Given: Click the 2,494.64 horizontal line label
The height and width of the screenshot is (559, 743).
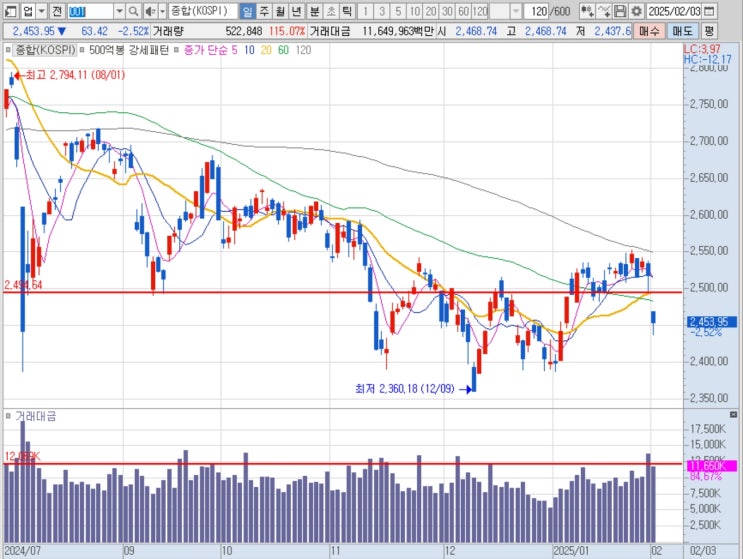Looking at the screenshot, I should click(23, 285).
